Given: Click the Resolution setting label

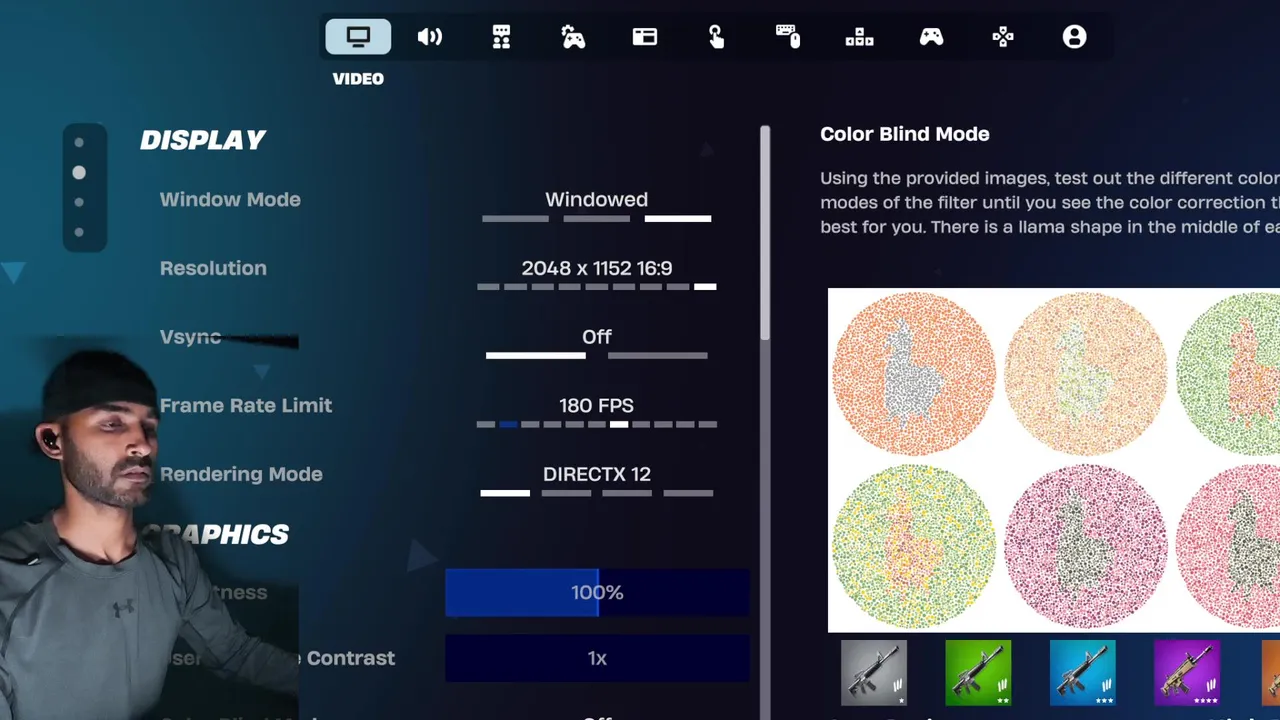Looking at the screenshot, I should point(213,268).
